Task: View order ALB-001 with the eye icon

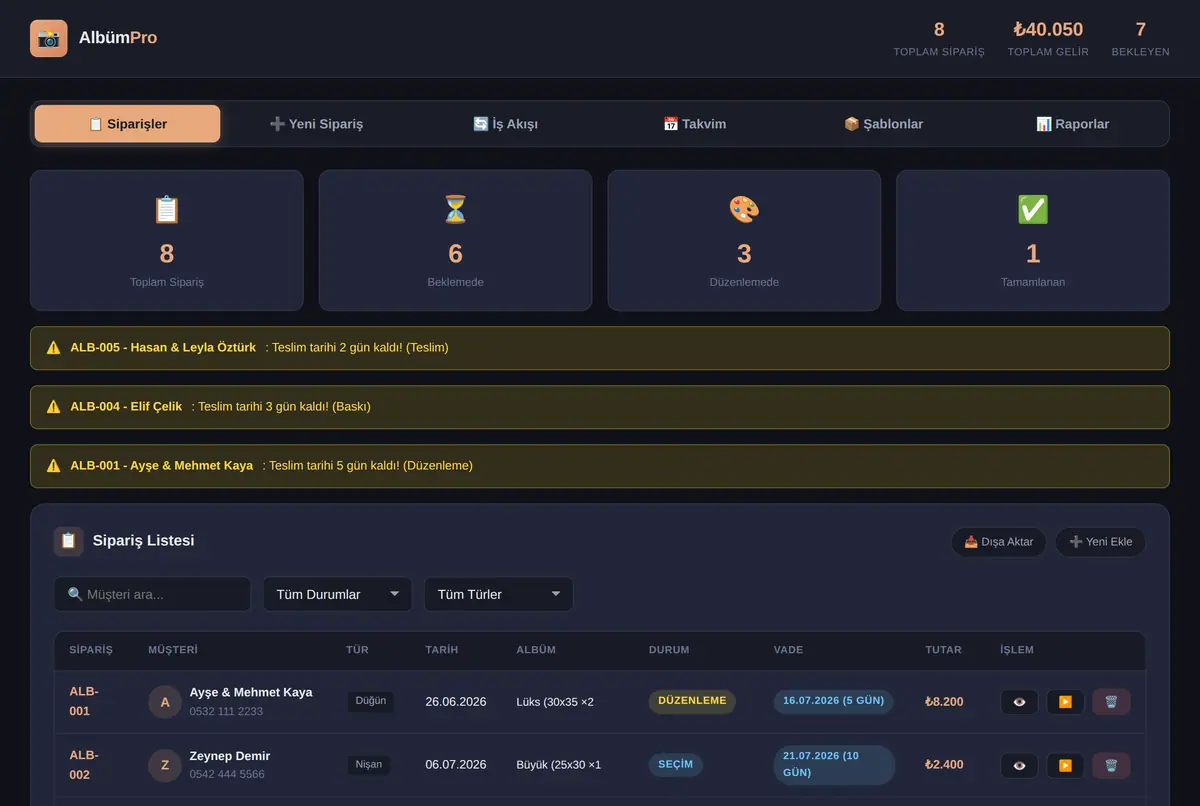Action: coord(1019,702)
